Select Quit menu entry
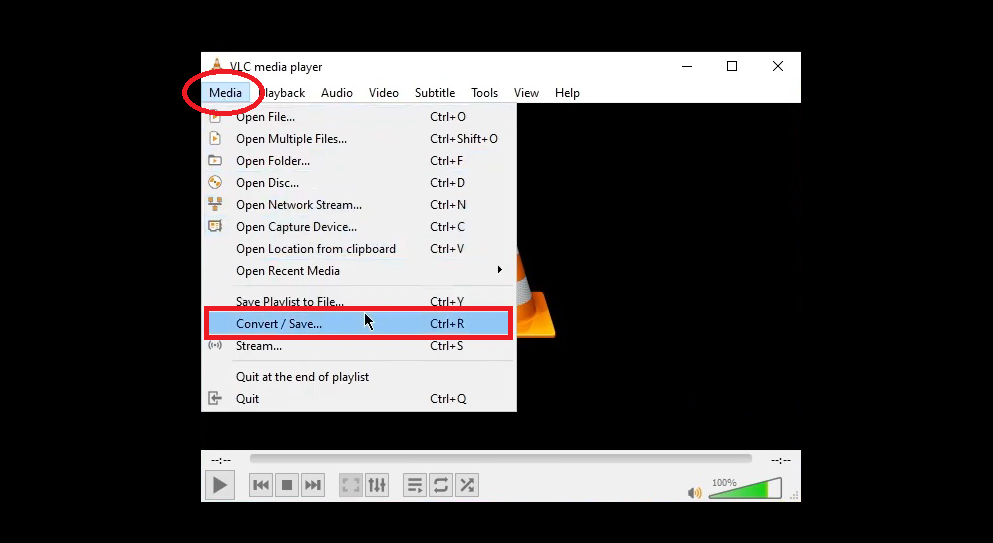The height and width of the screenshot is (543, 993). click(x=358, y=399)
